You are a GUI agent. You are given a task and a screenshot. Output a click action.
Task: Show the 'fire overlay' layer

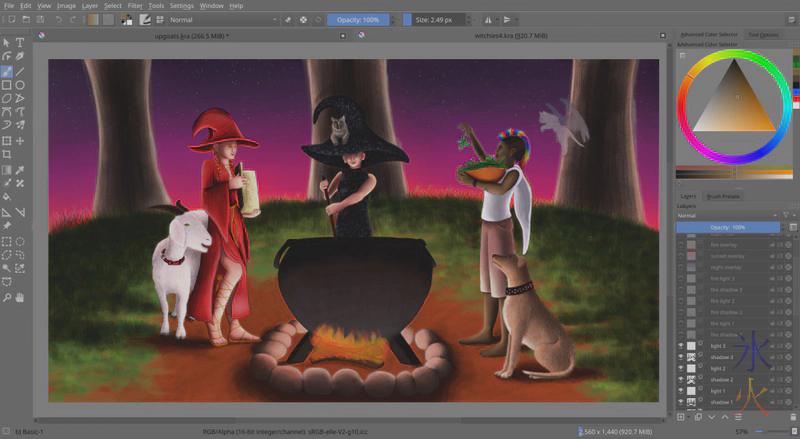pos(681,245)
